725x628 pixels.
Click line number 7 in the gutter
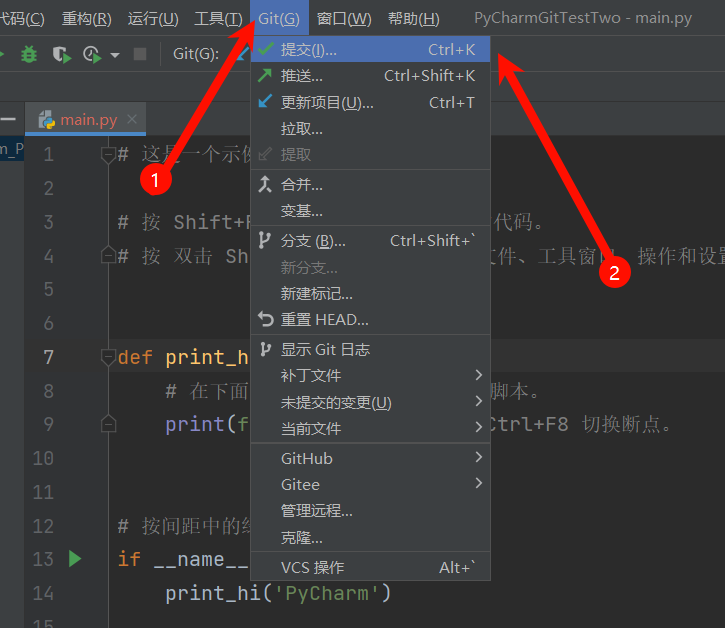(49, 357)
